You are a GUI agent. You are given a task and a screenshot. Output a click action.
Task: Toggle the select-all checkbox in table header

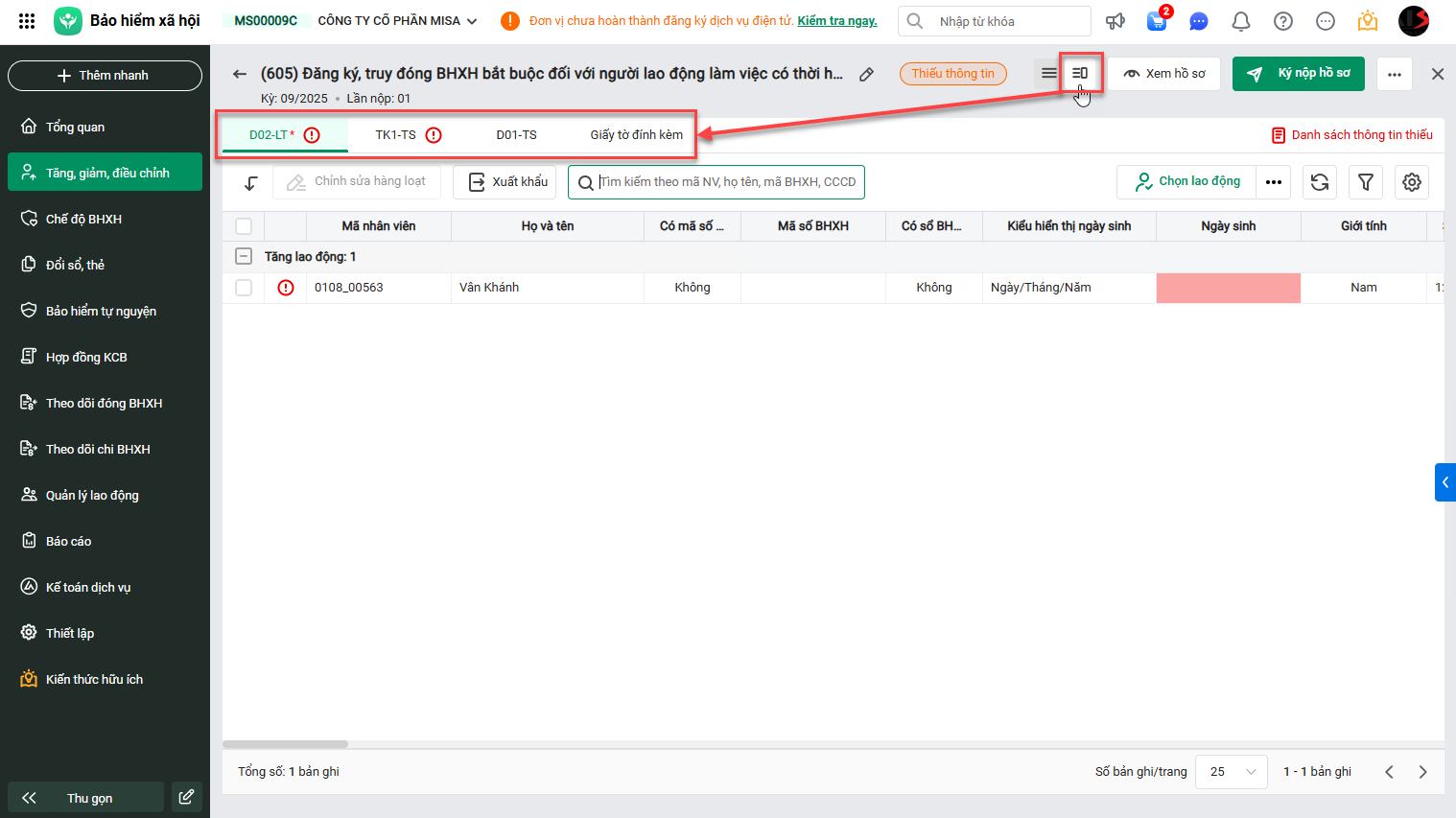[x=244, y=226]
